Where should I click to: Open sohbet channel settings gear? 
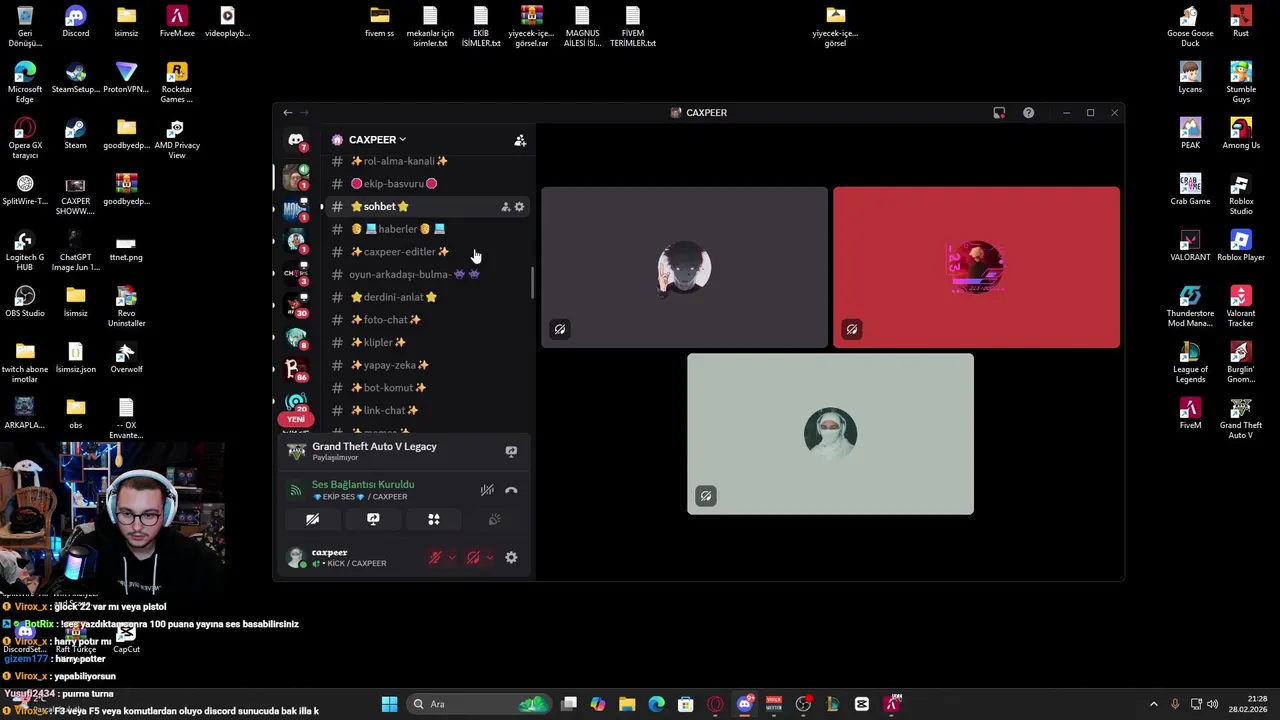pyautogui.click(x=519, y=207)
